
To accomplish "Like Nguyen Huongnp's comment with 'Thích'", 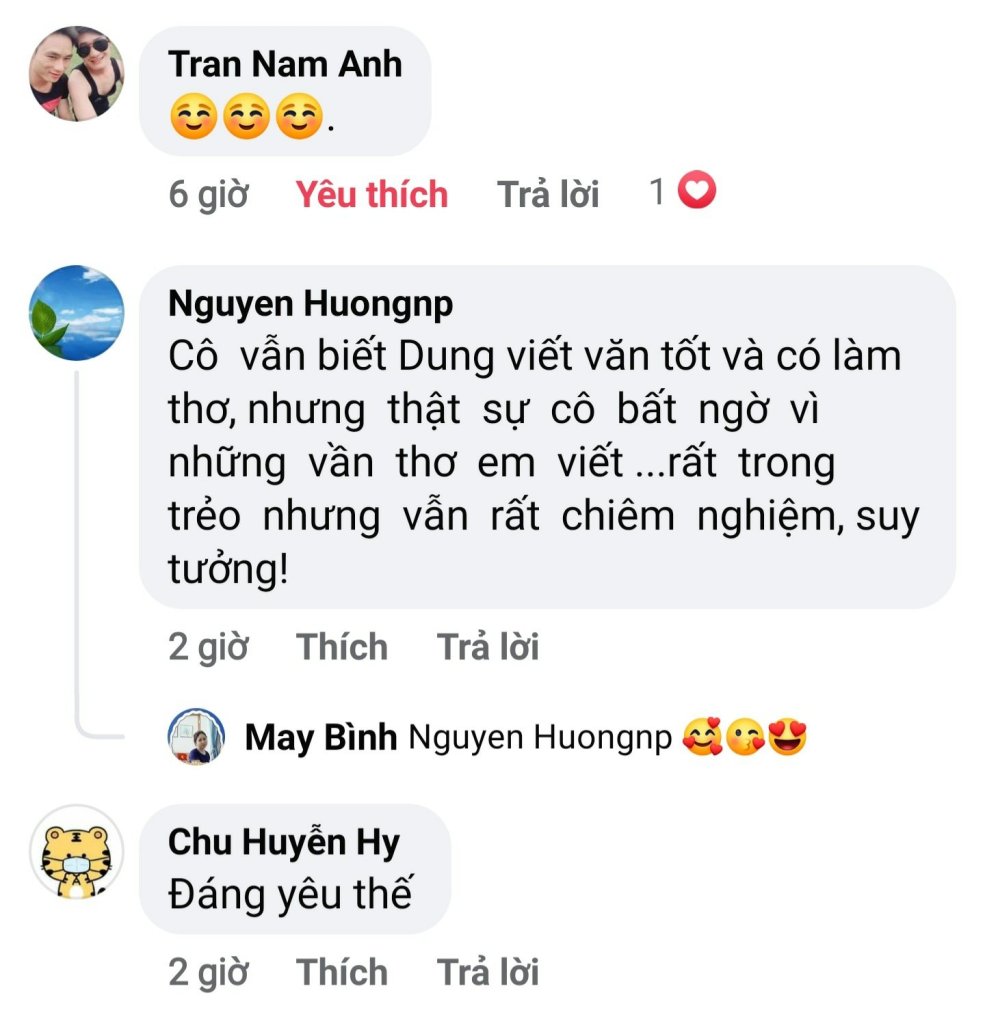I will [341, 647].
